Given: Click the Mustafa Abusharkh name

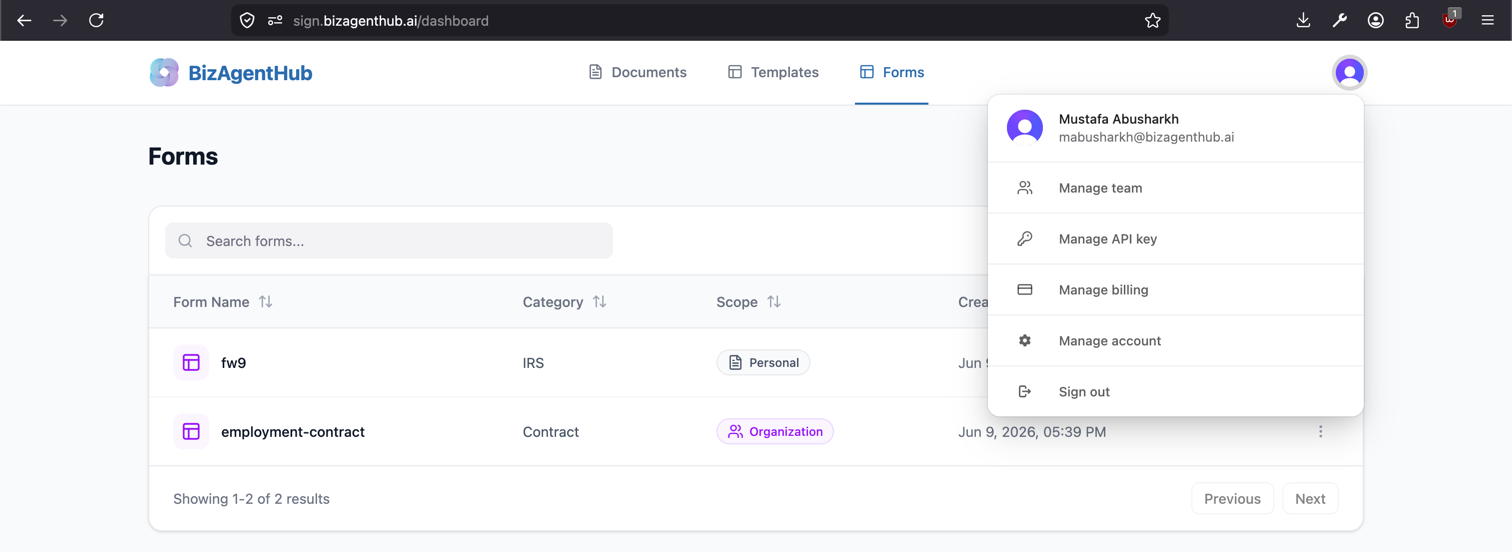Looking at the screenshot, I should point(1119,119).
